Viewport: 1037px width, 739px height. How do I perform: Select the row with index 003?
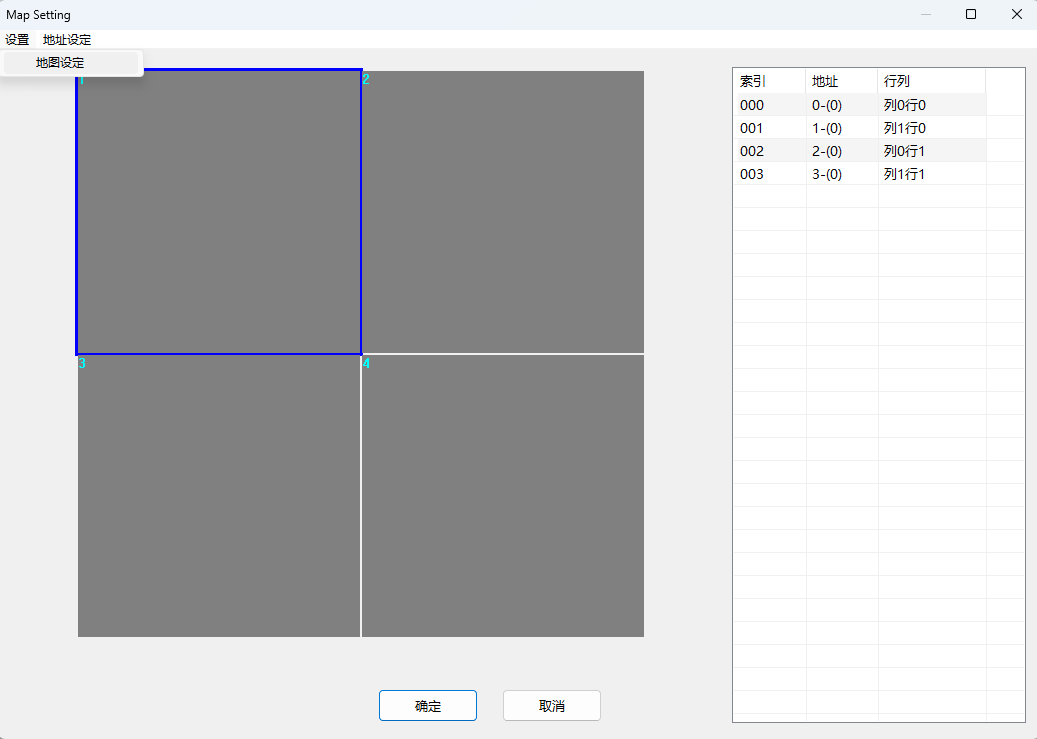coord(860,174)
